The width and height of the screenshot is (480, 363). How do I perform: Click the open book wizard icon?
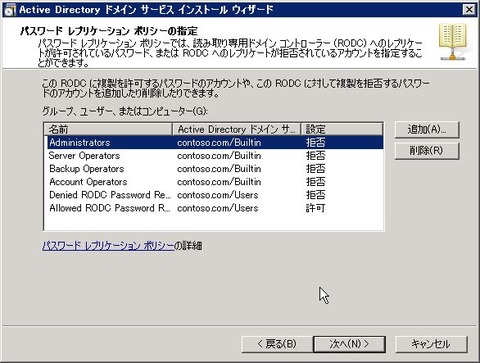pyautogui.click(x=454, y=41)
